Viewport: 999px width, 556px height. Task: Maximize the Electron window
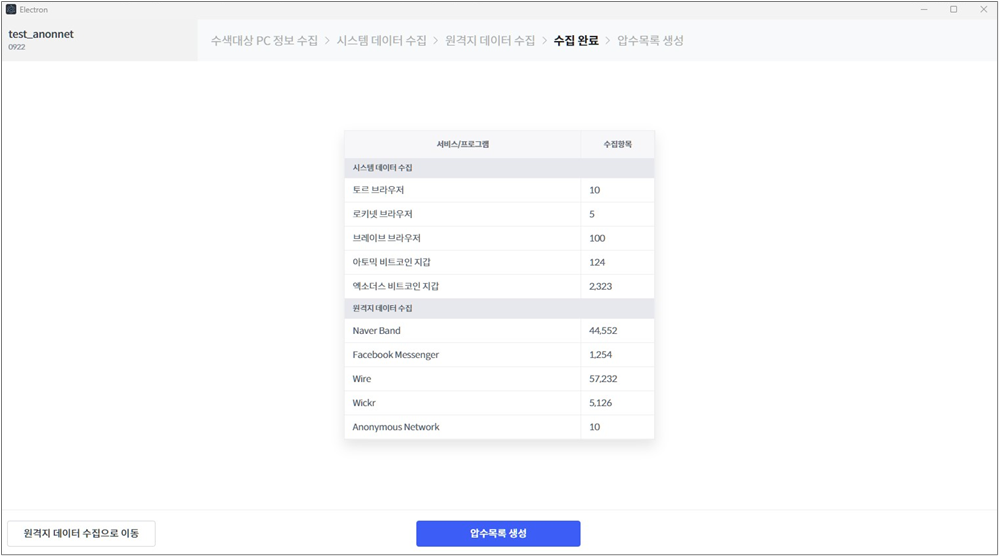coord(953,9)
